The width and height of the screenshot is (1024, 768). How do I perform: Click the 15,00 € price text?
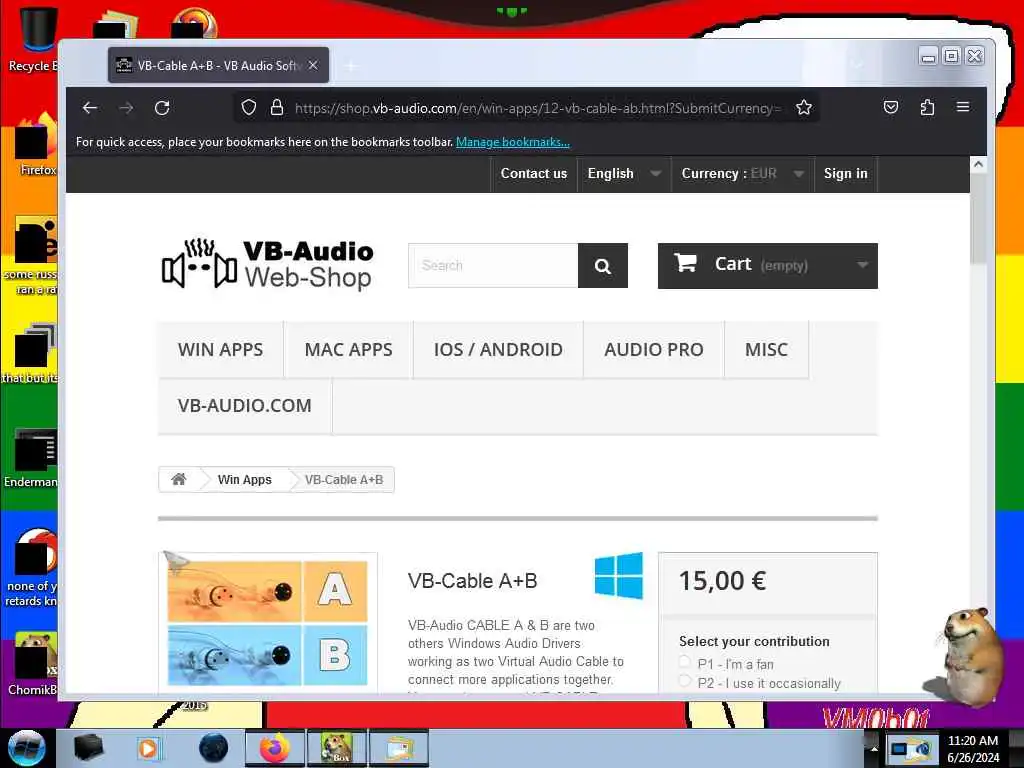coord(722,581)
